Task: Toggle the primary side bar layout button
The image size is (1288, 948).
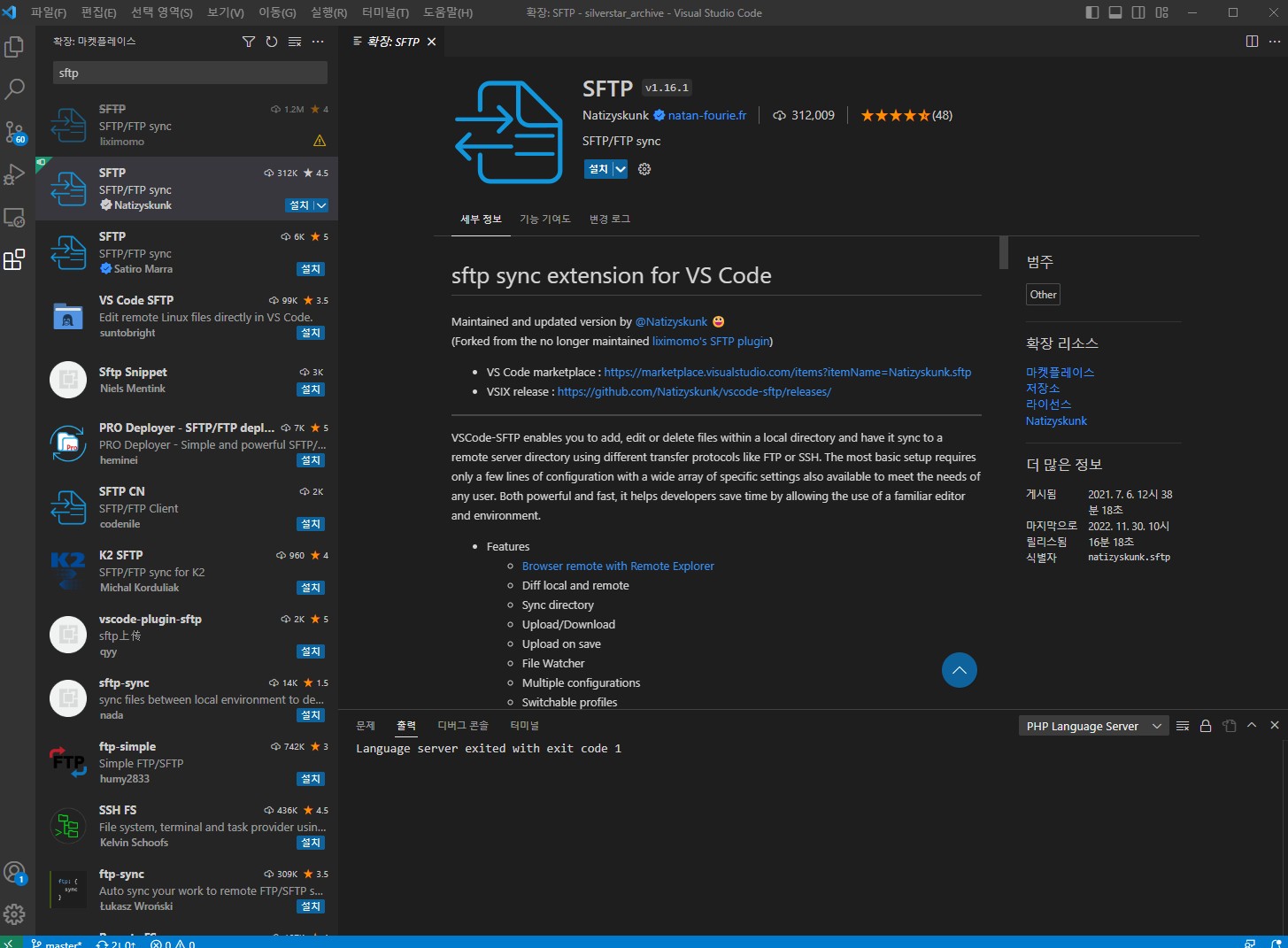Action: pos(1092,12)
